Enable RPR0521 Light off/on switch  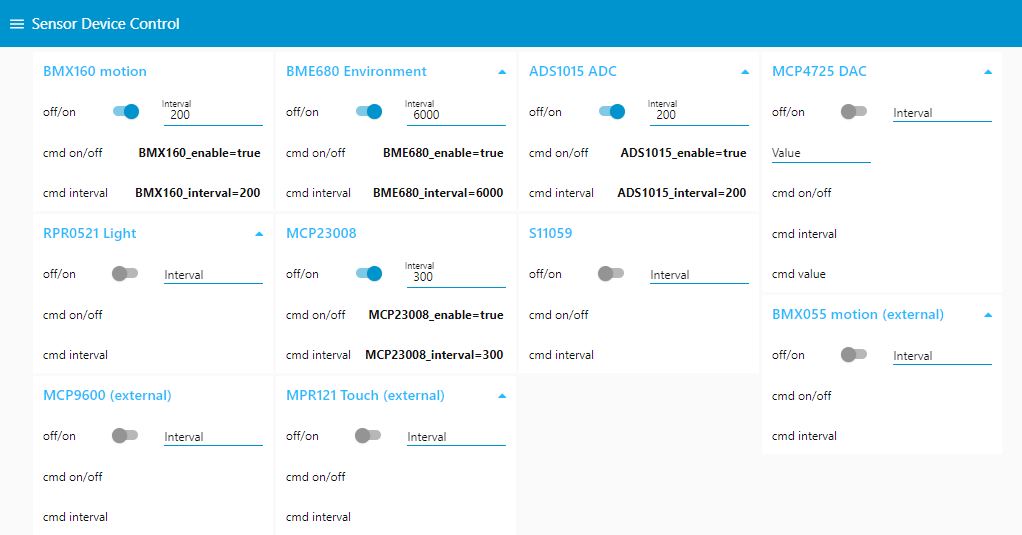(125, 274)
